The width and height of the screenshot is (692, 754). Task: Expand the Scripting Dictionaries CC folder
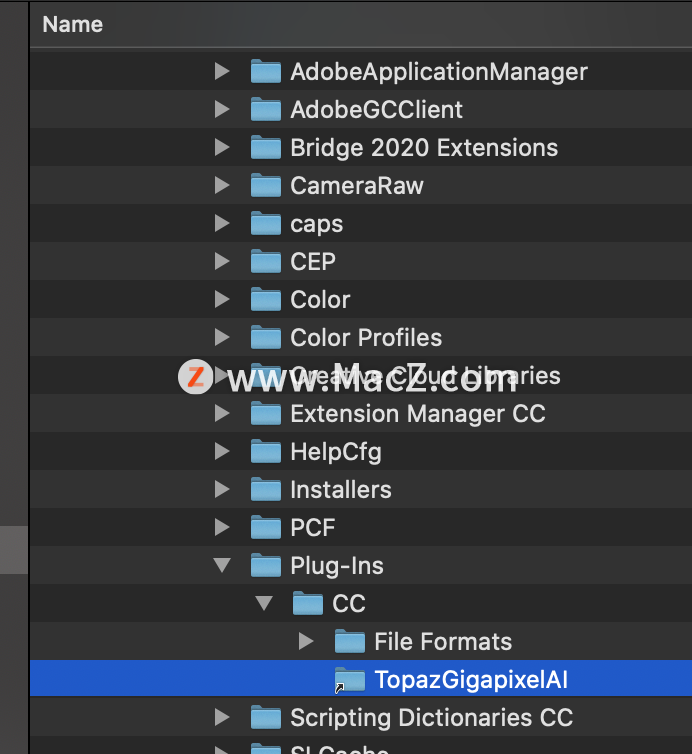(222, 717)
